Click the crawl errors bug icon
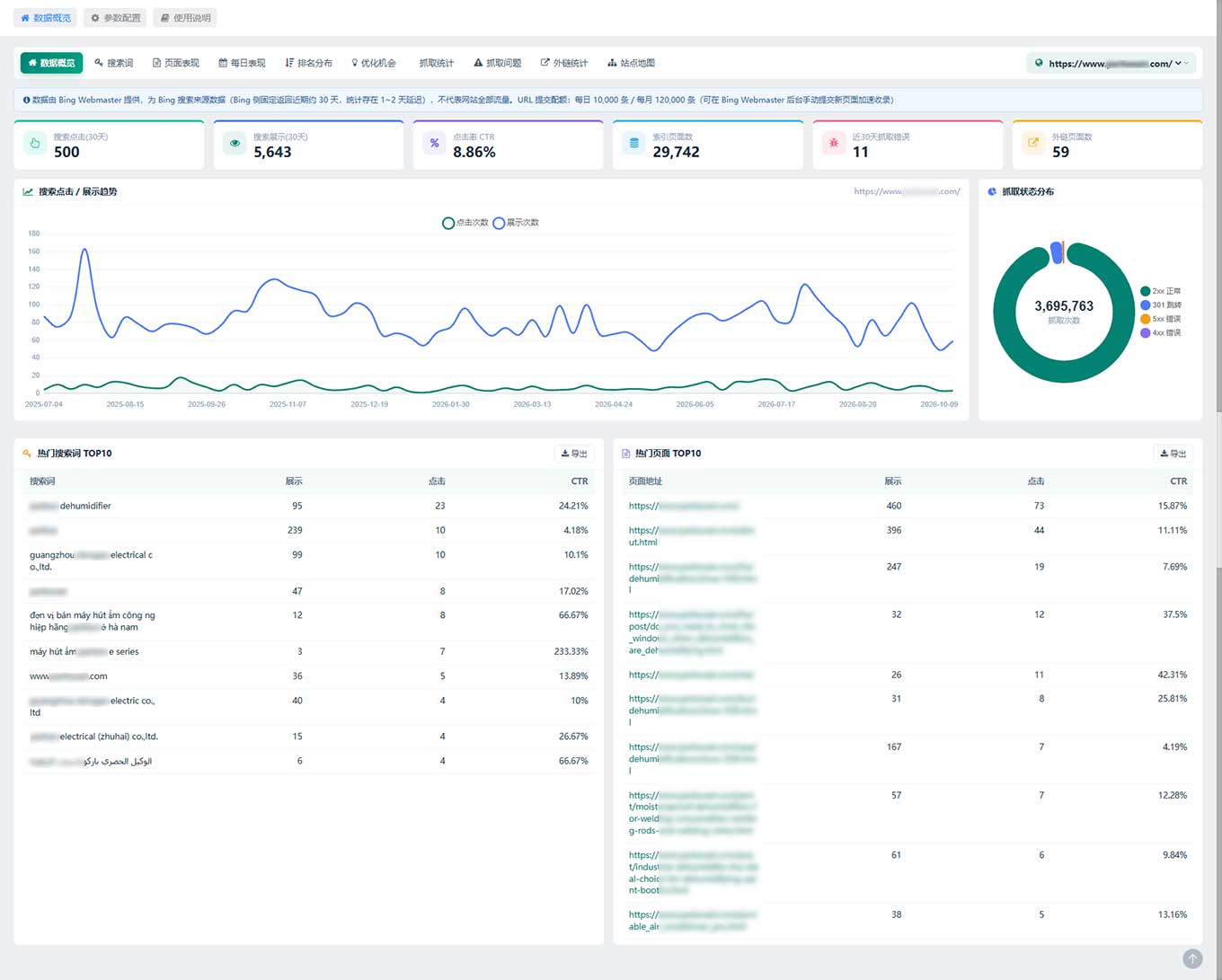The height and width of the screenshot is (980, 1222). click(x=834, y=143)
